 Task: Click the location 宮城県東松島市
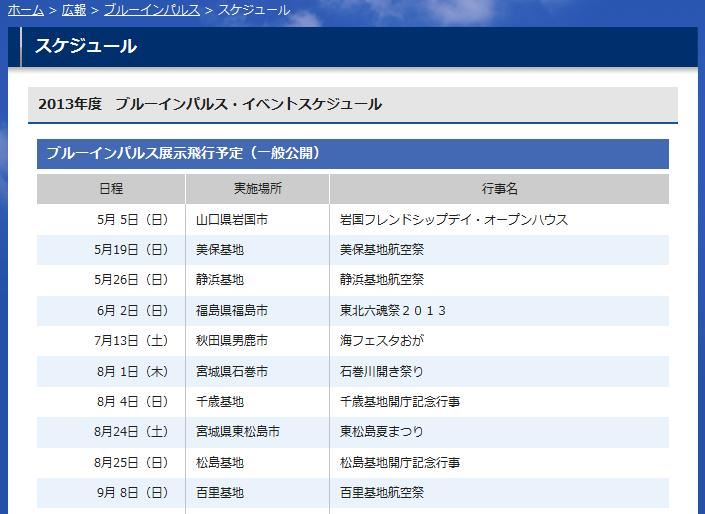click(x=238, y=432)
